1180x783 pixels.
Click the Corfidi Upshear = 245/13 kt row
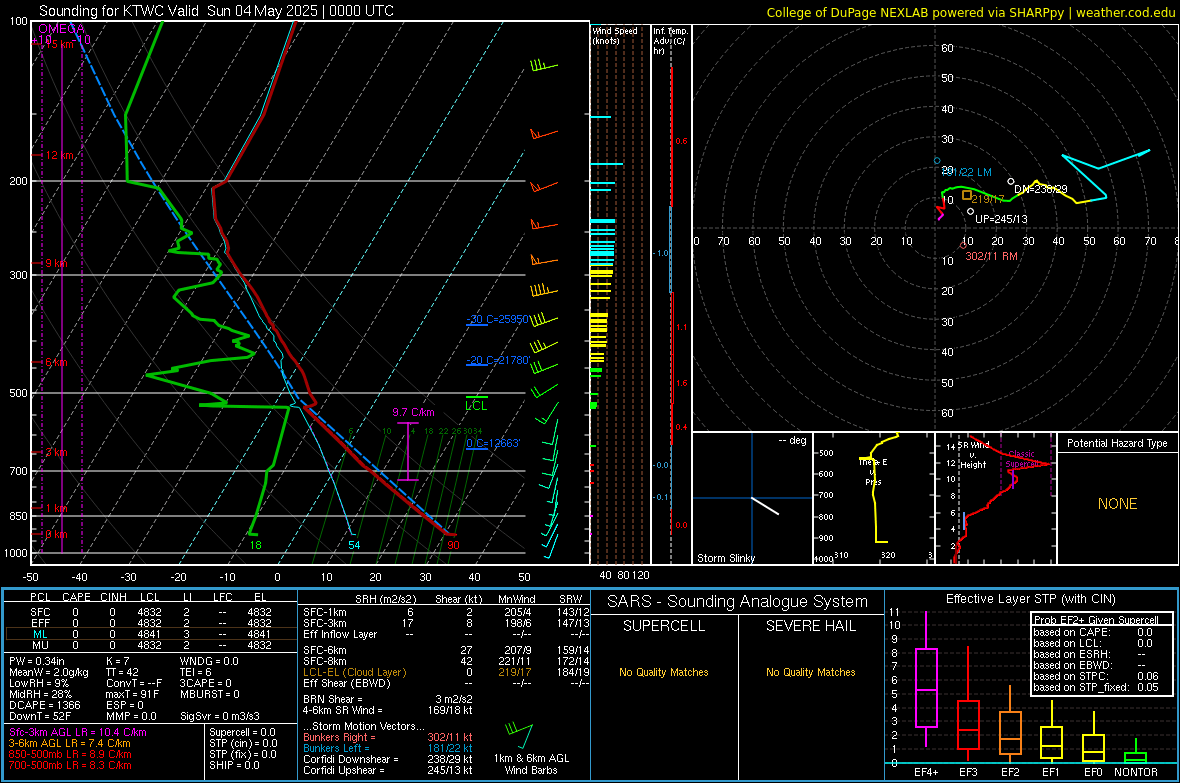coord(388,770)
